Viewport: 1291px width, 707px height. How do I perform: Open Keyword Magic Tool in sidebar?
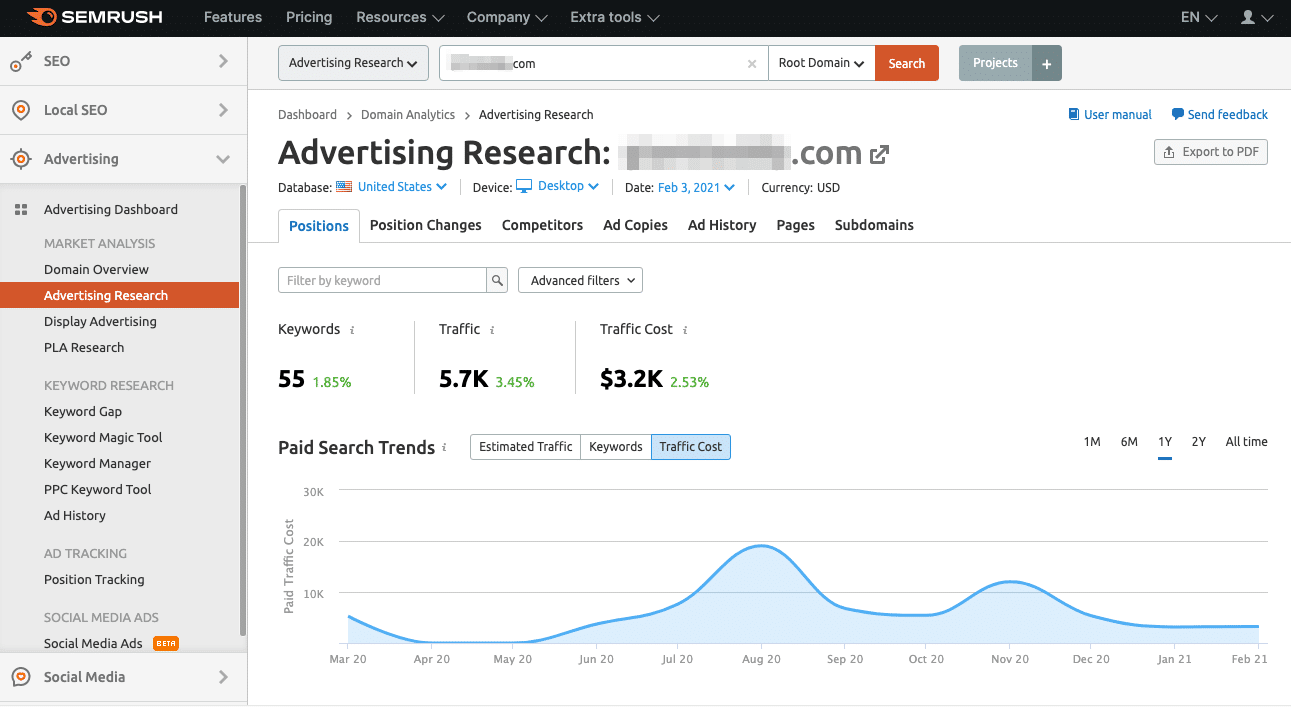click(103, 438)
